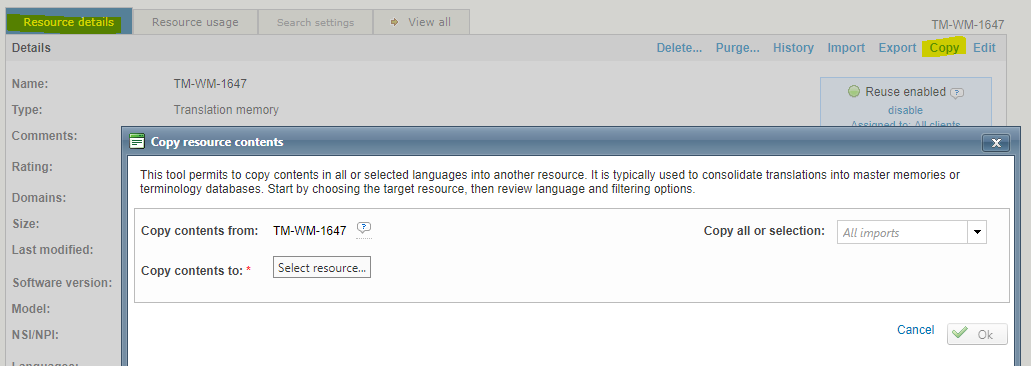Open the Copy all or selection dropdown arrow
Viewport: 1031px width, 366px height.
(x=976, y=232)
